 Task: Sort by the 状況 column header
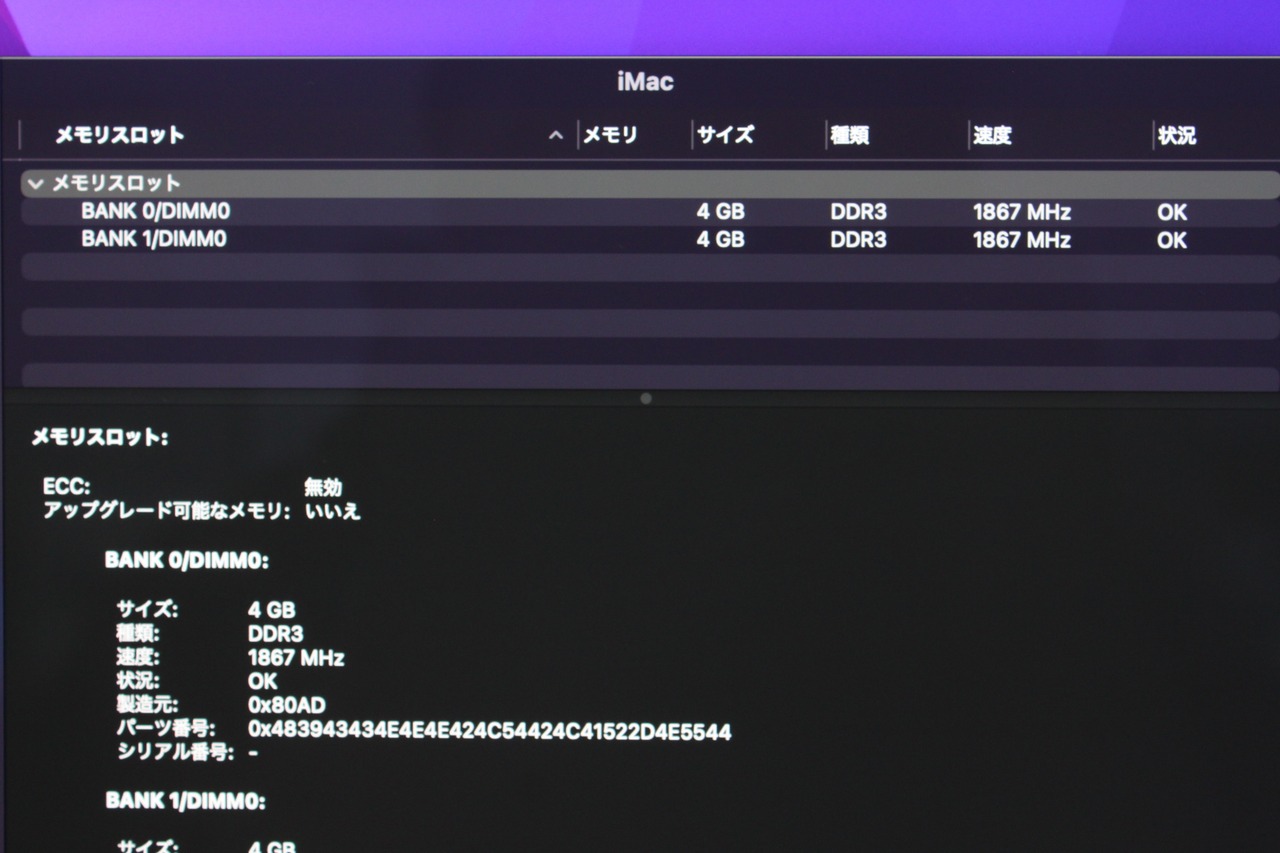tap(1177, 135)
